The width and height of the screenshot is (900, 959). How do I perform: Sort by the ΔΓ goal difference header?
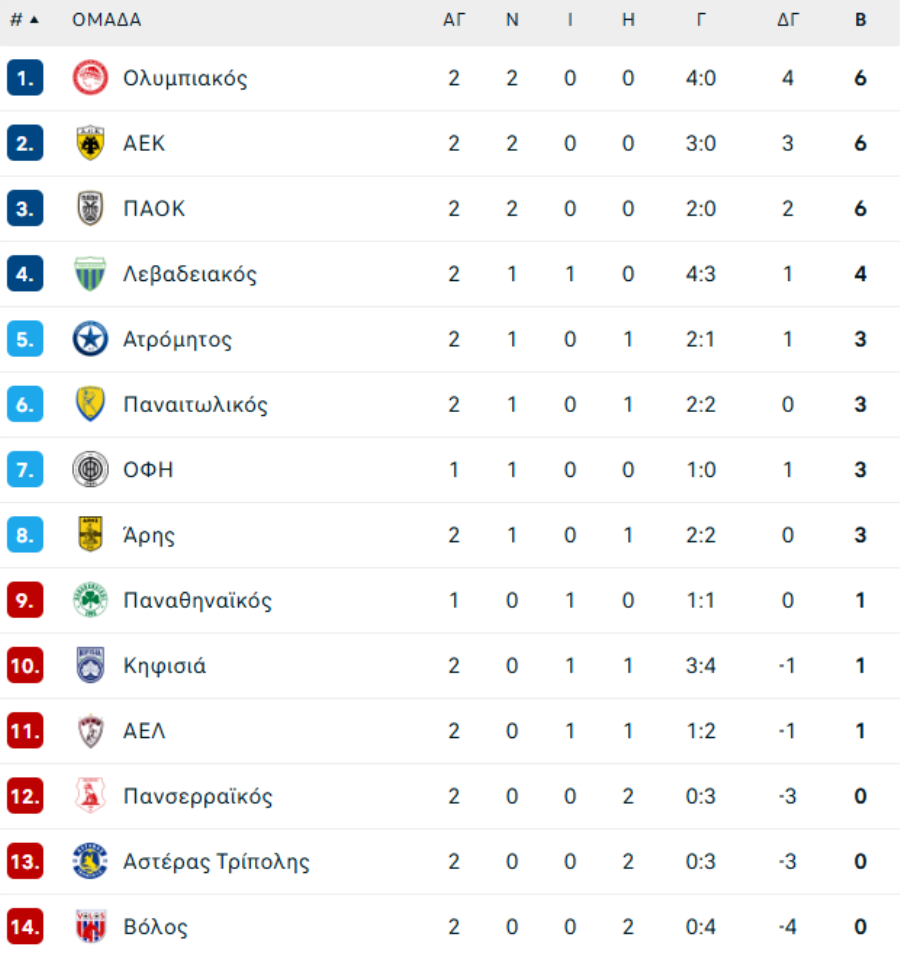(788, 20)
